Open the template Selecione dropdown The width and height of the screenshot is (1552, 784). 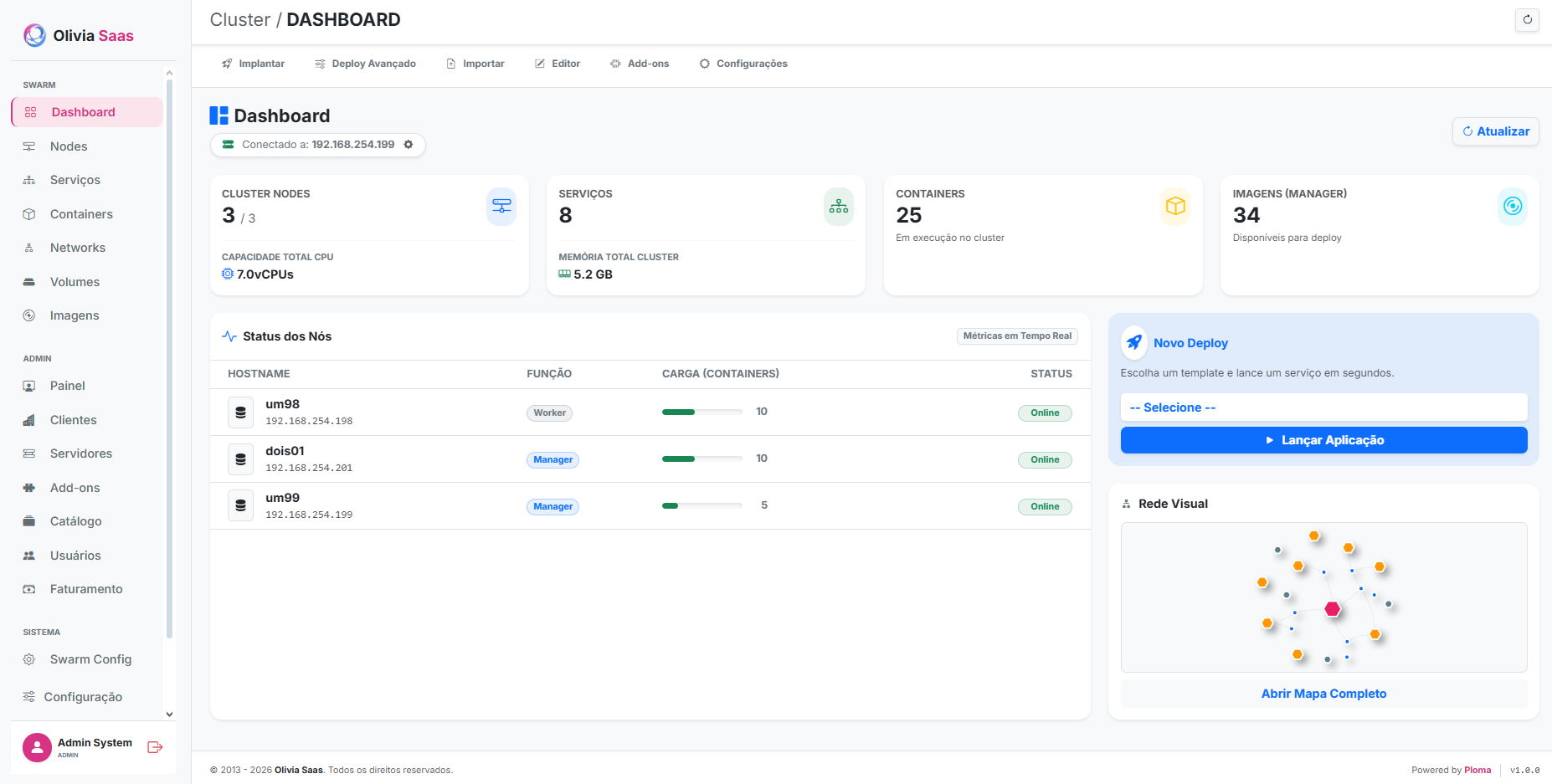[x=1323, y=407]
